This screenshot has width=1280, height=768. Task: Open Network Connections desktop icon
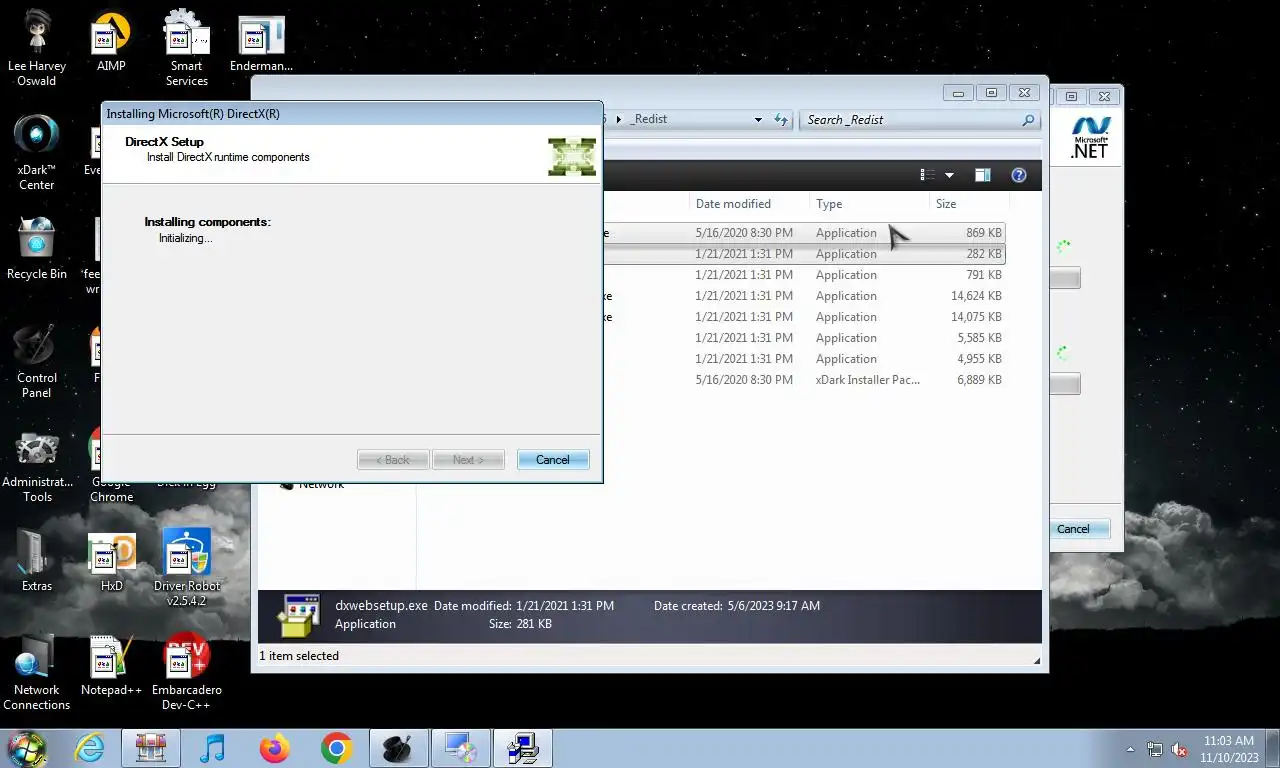(37, 673)
